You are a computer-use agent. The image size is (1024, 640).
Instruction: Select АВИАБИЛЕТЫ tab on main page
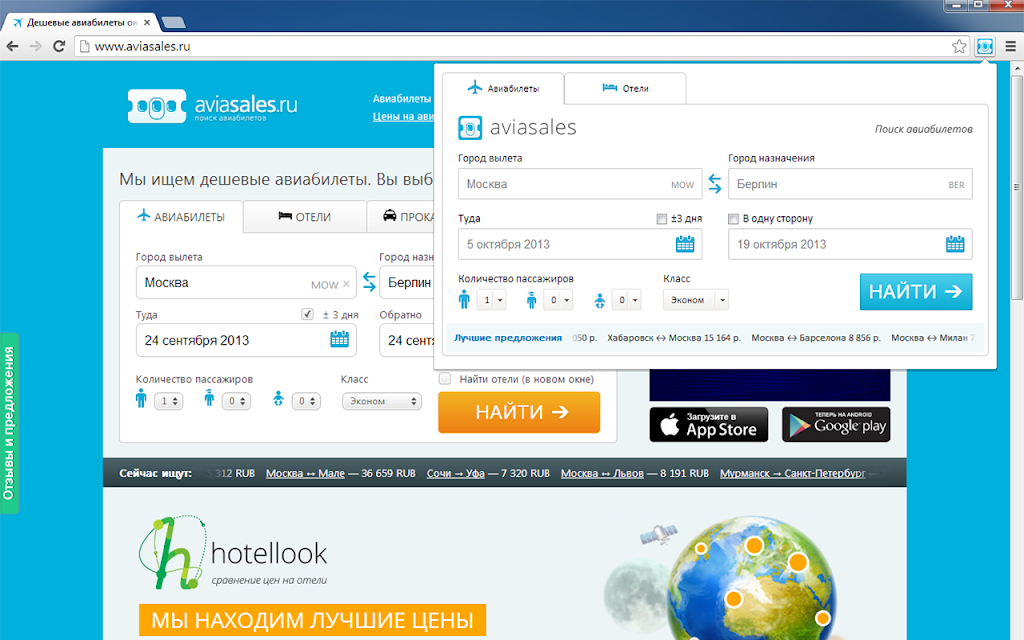pos(181,217)
